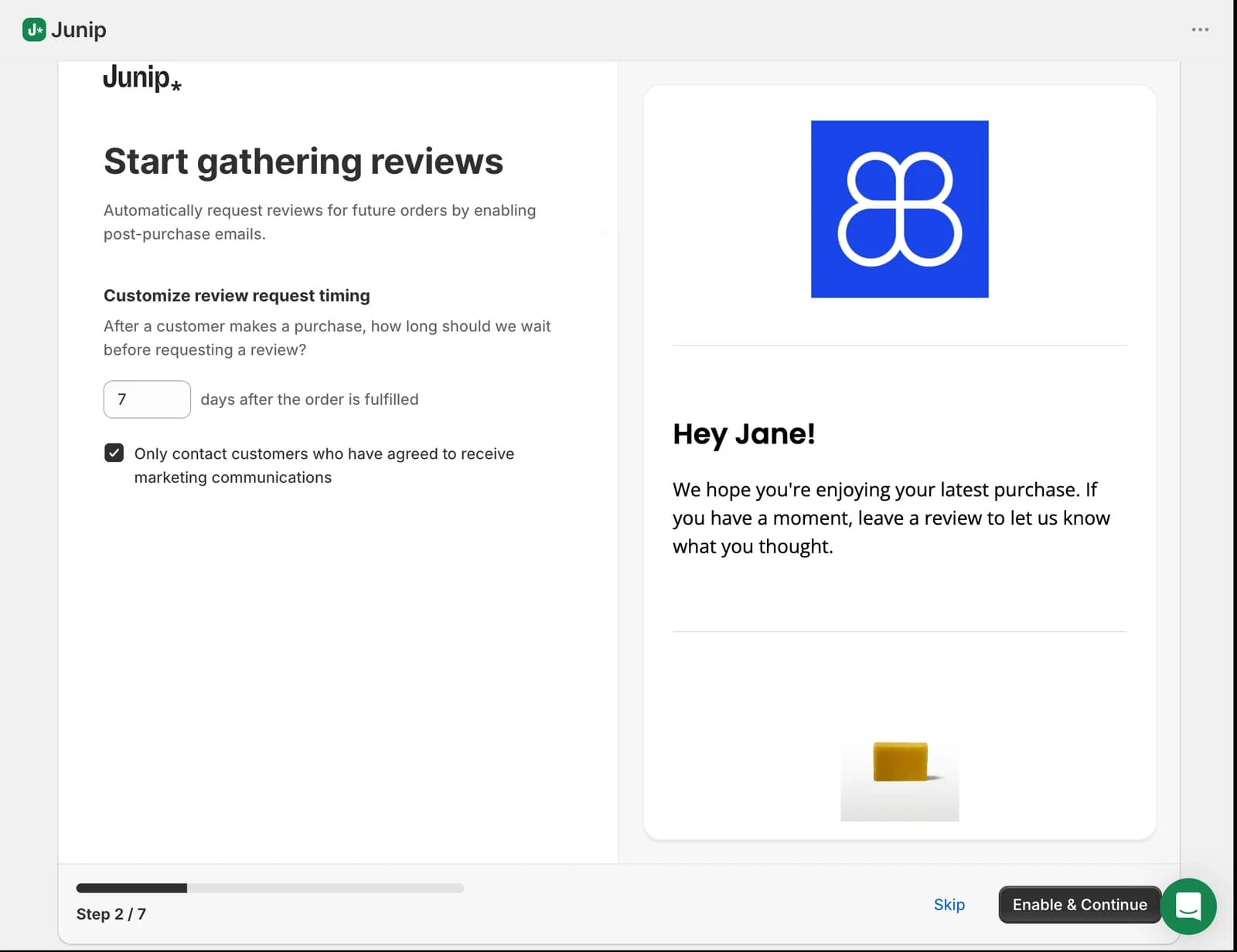Open the chat support bubble
This screenshot has height=952, width=1237.
click(x=1188, y=906)
